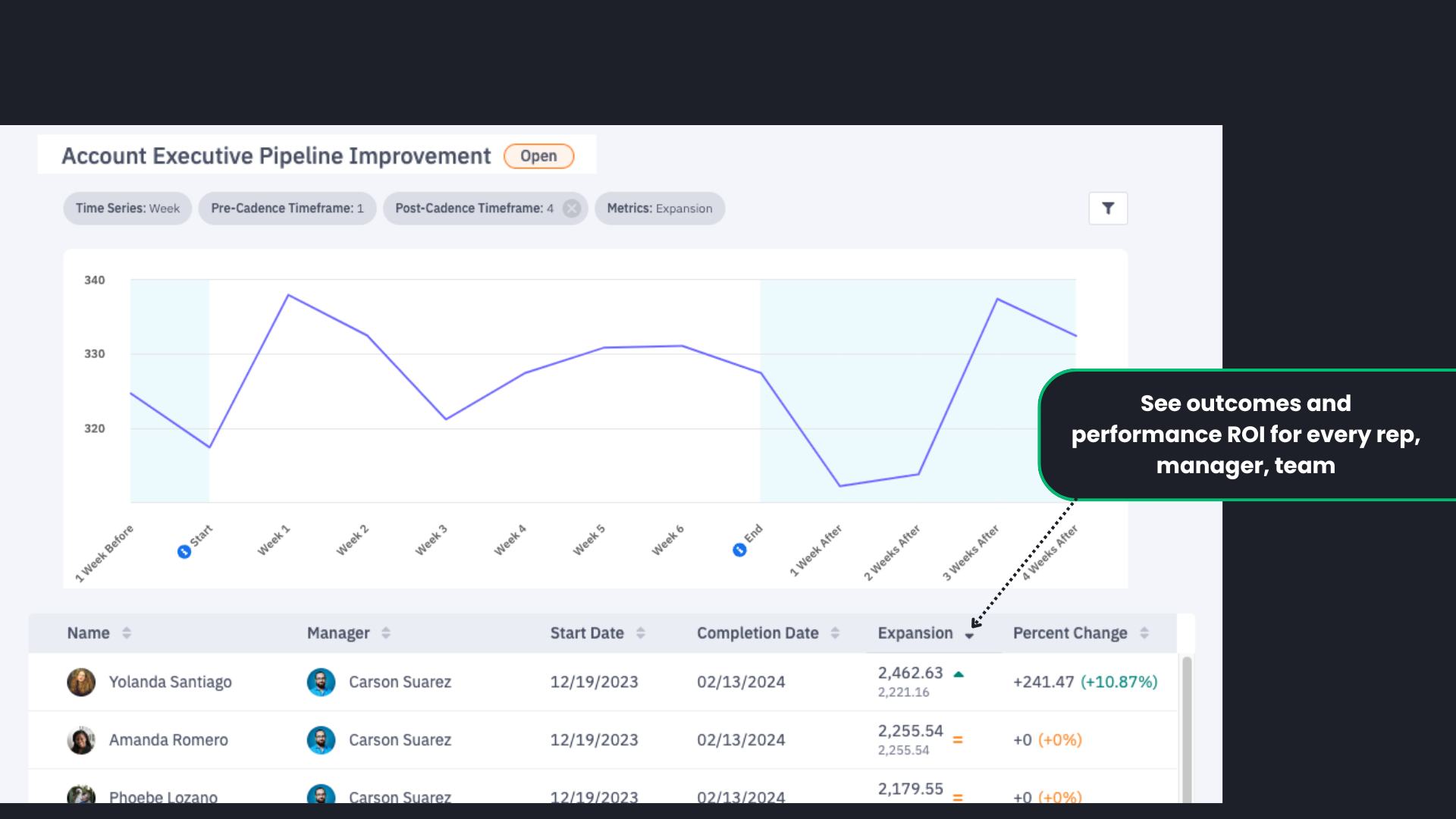The image size is (1456, 819).
Task: Select the Time Series: Week chip
Action: pos(127,209)
